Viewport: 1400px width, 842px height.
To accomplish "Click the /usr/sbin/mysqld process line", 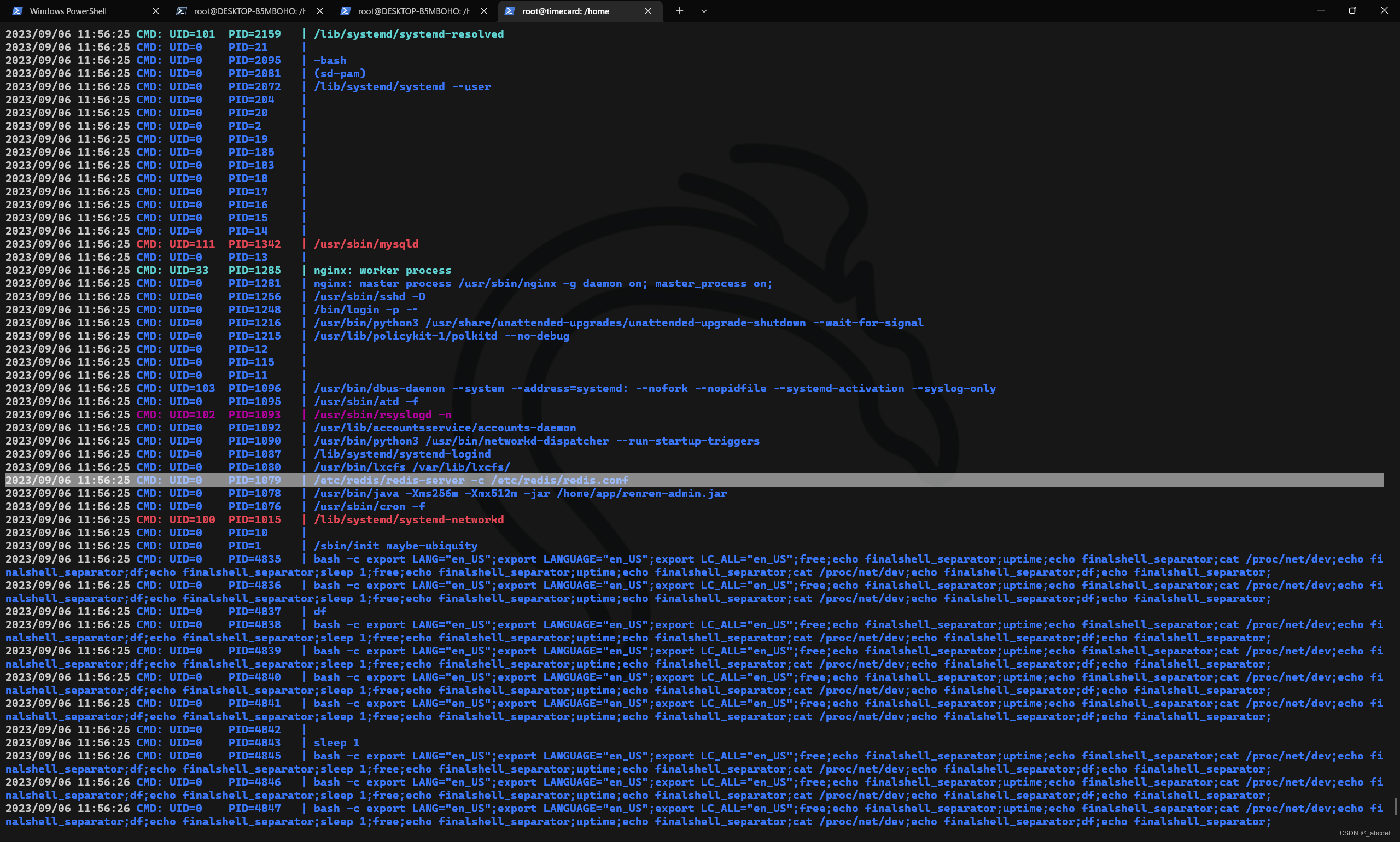I will 366,244.
